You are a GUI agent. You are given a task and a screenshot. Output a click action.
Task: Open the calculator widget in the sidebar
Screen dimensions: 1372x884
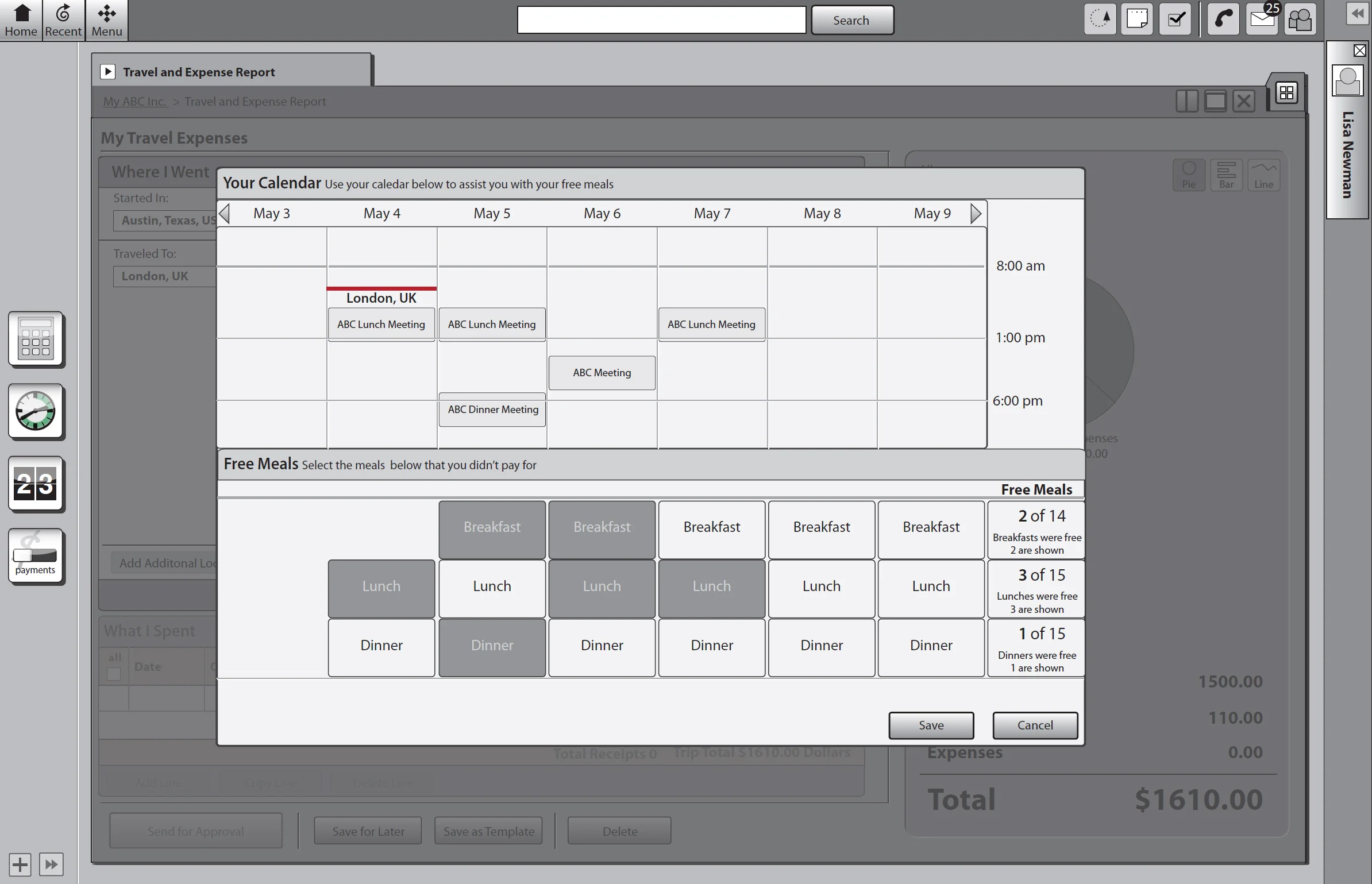tap(36, 339)
